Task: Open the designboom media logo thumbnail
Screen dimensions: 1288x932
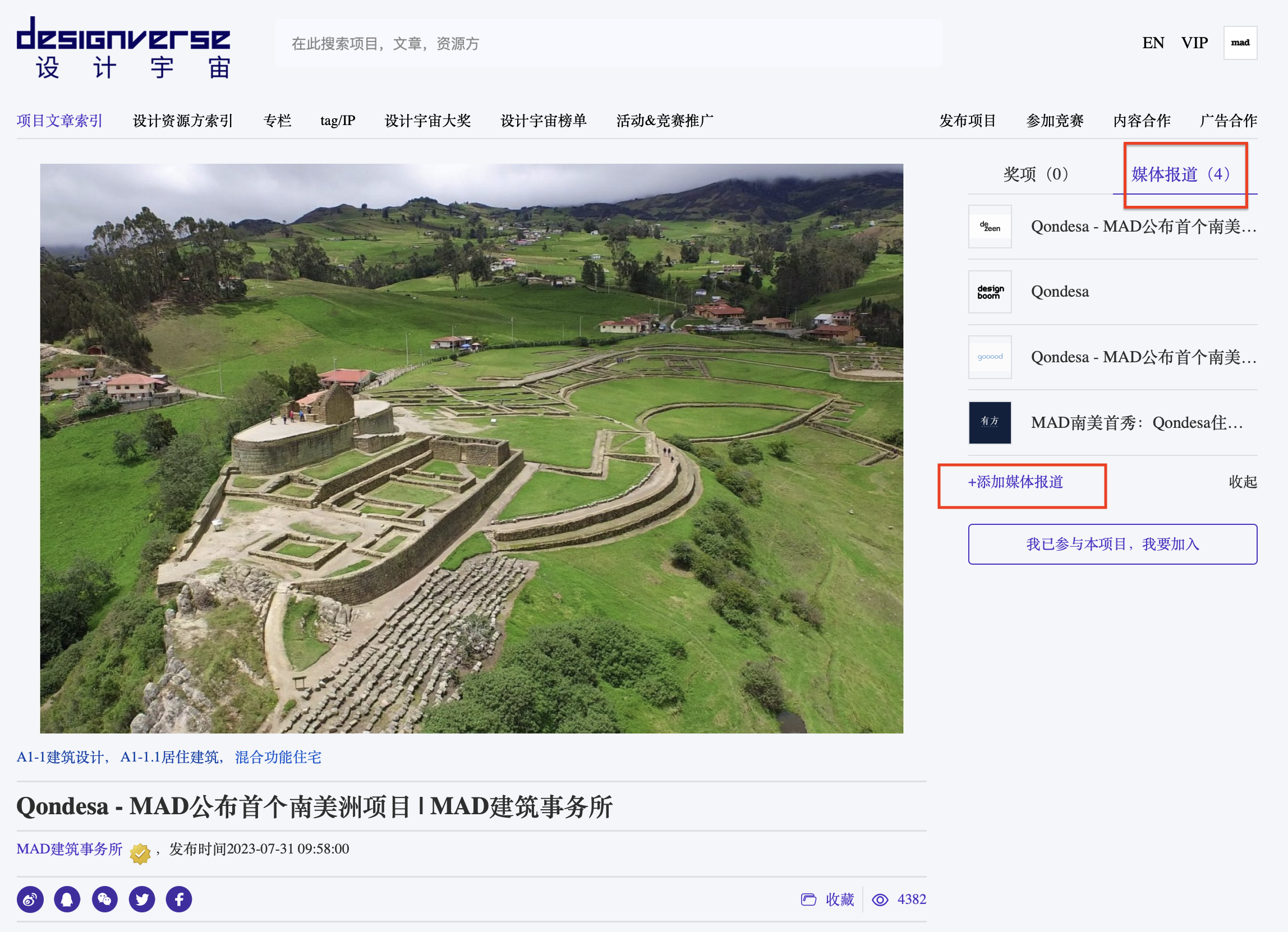Action: [x=990, y=292]
